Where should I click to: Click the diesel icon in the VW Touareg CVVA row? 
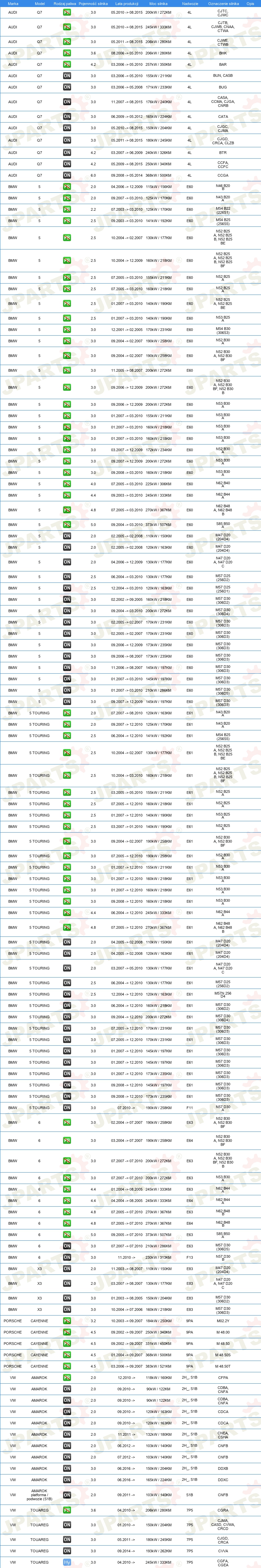point(67,1551)
